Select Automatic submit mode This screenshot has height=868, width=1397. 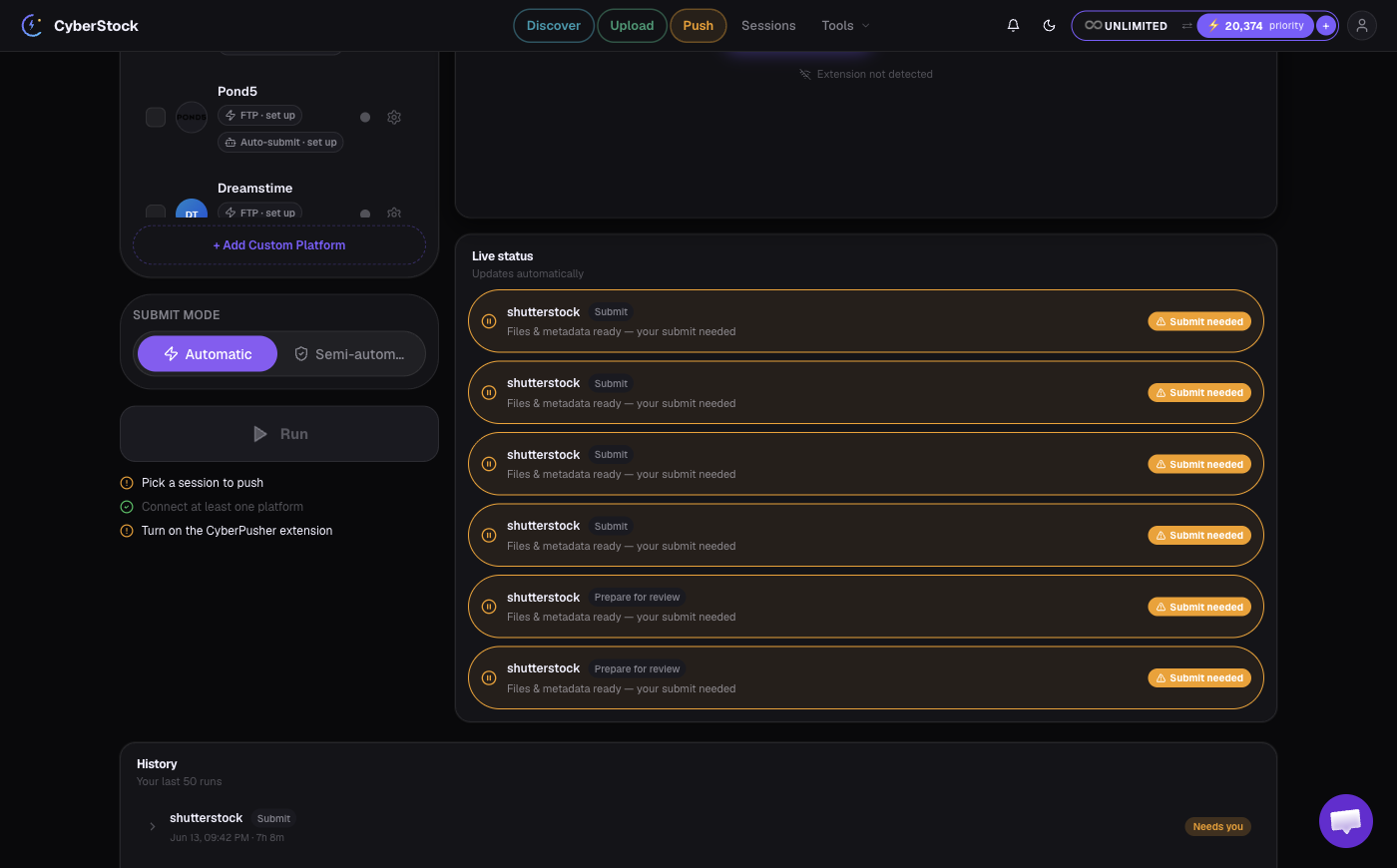208,354
